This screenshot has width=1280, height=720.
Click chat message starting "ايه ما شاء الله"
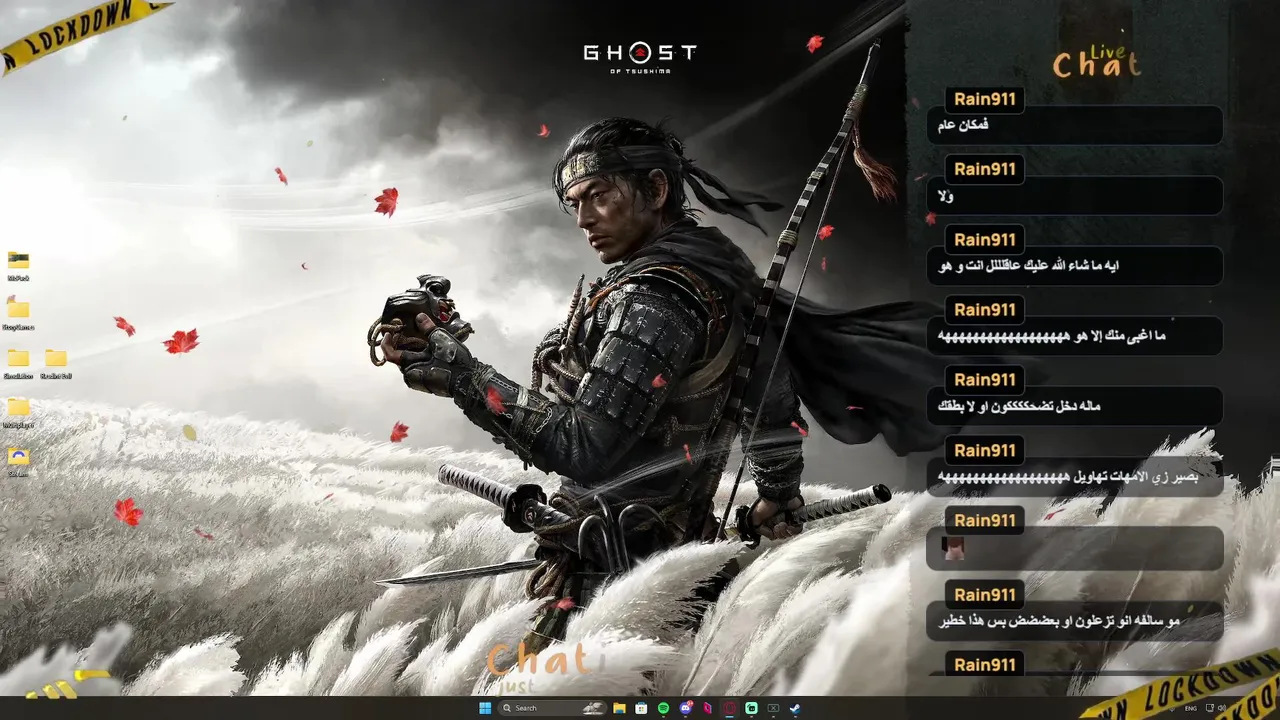[x=1028, y=266]
